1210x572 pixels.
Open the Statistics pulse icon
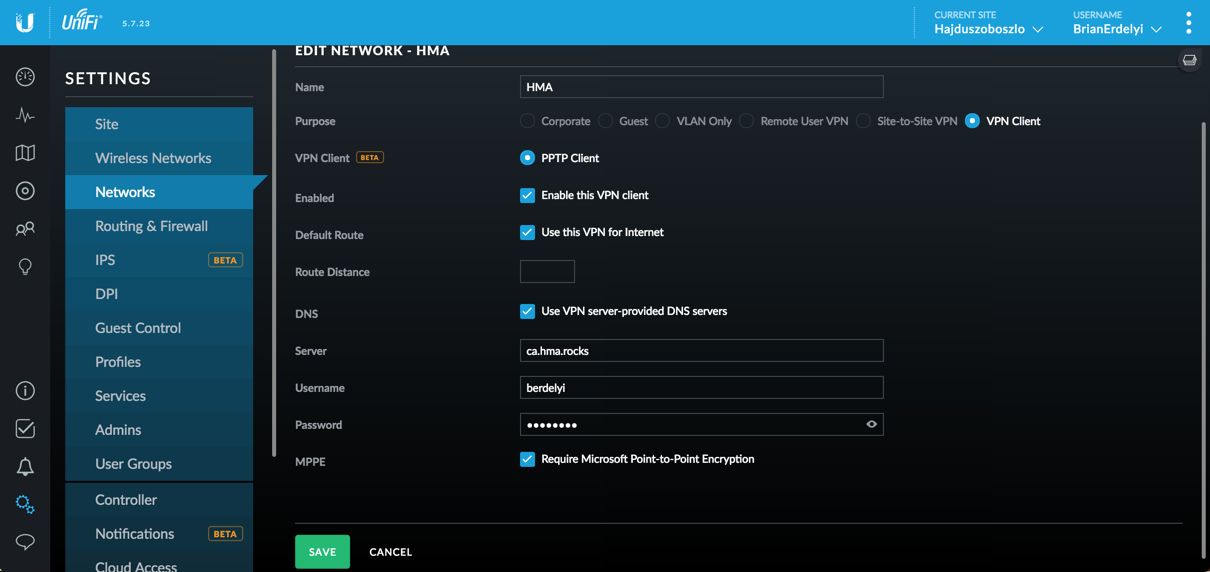[x=25, y=115]
